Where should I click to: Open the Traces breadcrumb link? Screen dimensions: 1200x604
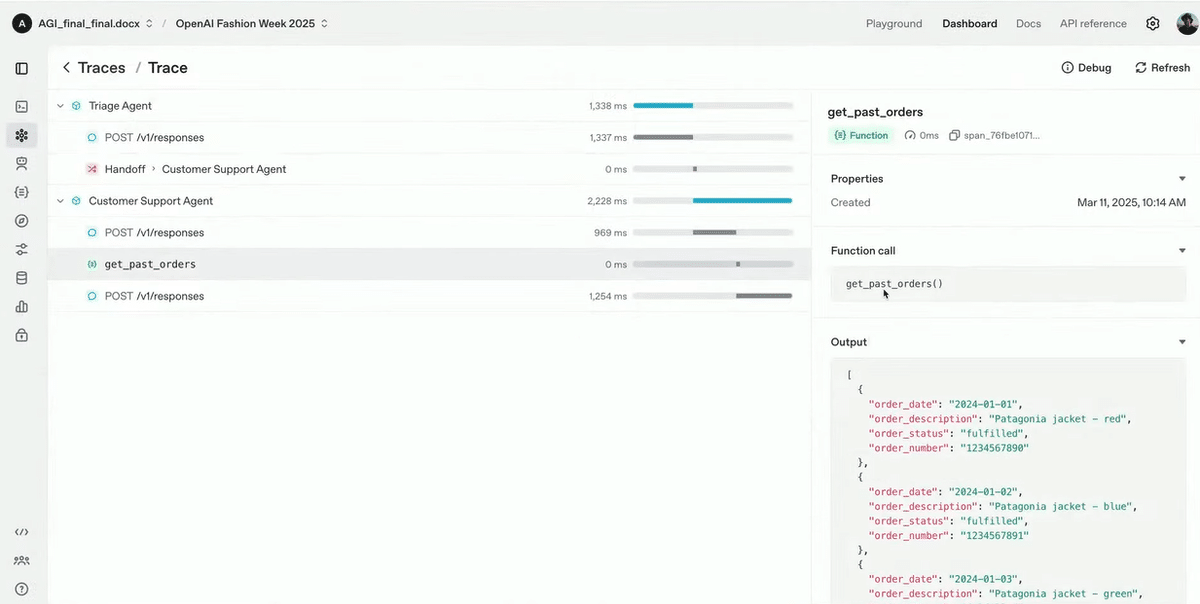(103, 67)
